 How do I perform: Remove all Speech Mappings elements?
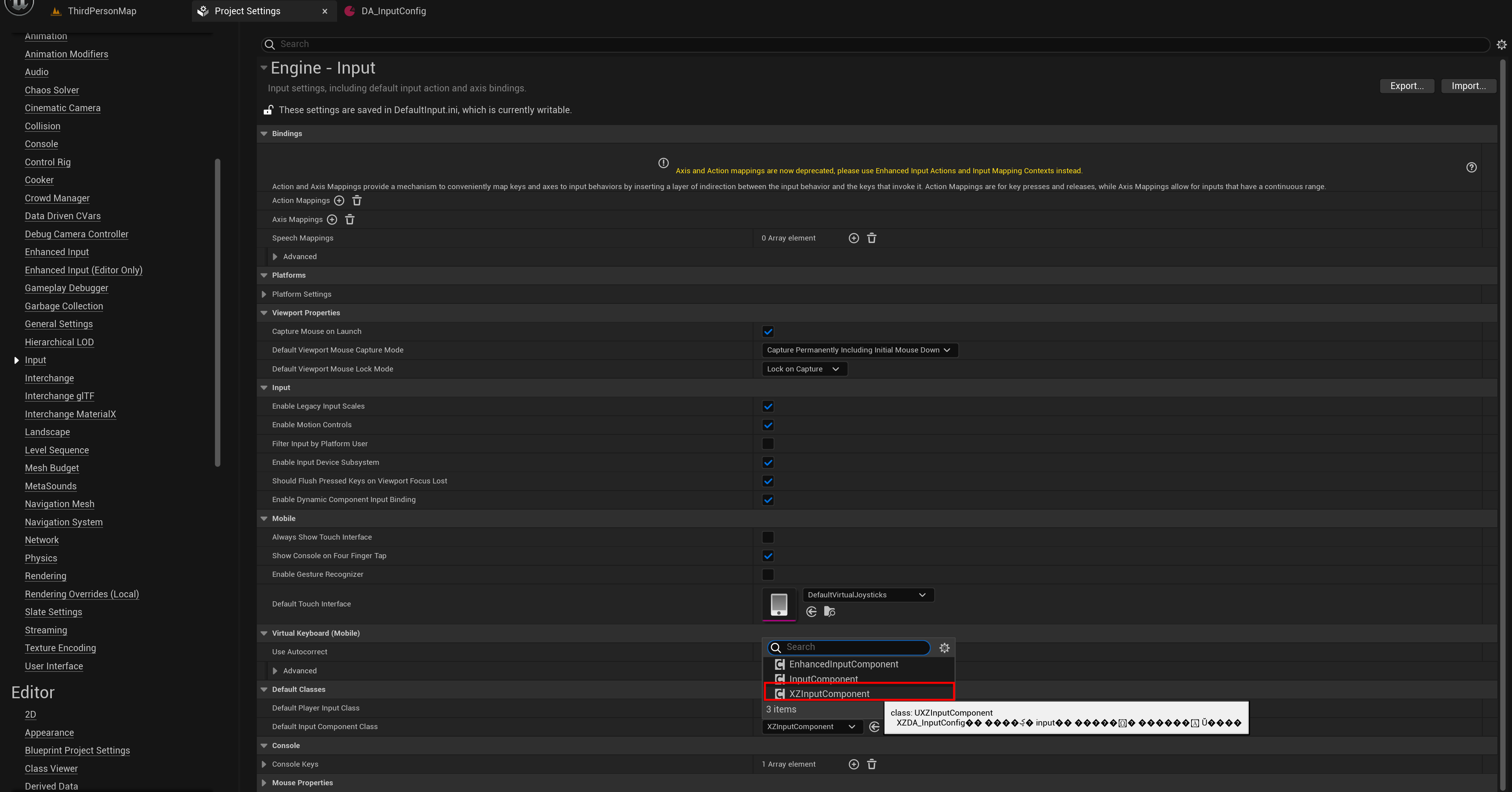(872, 238)
